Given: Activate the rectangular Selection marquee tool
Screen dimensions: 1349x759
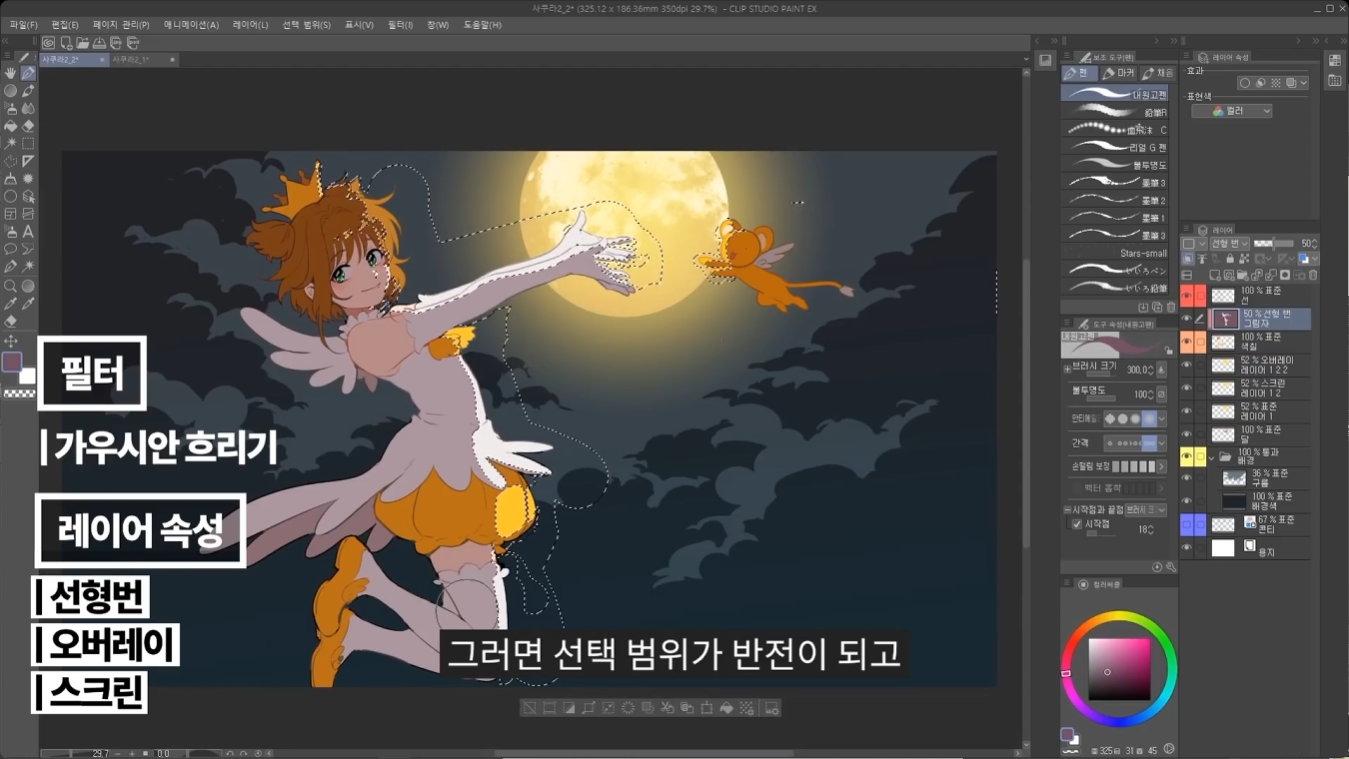Looking at the screenshot, I should [x=28, y=143].
